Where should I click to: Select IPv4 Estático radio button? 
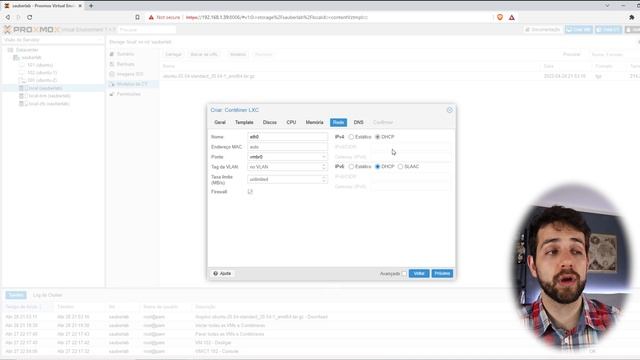coord(351,137)
